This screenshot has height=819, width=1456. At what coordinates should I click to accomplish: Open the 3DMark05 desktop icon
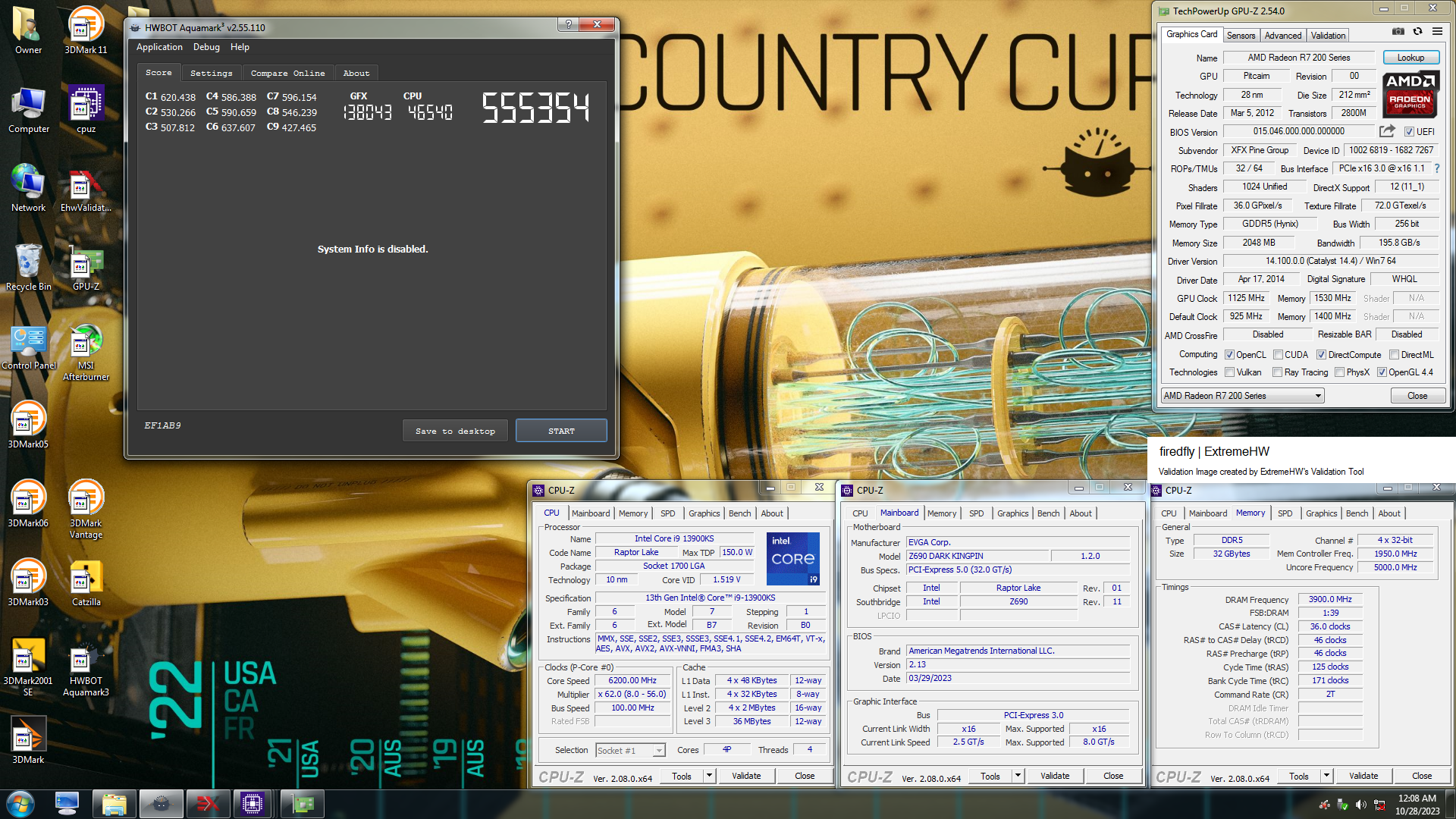(x=28, y=425)
